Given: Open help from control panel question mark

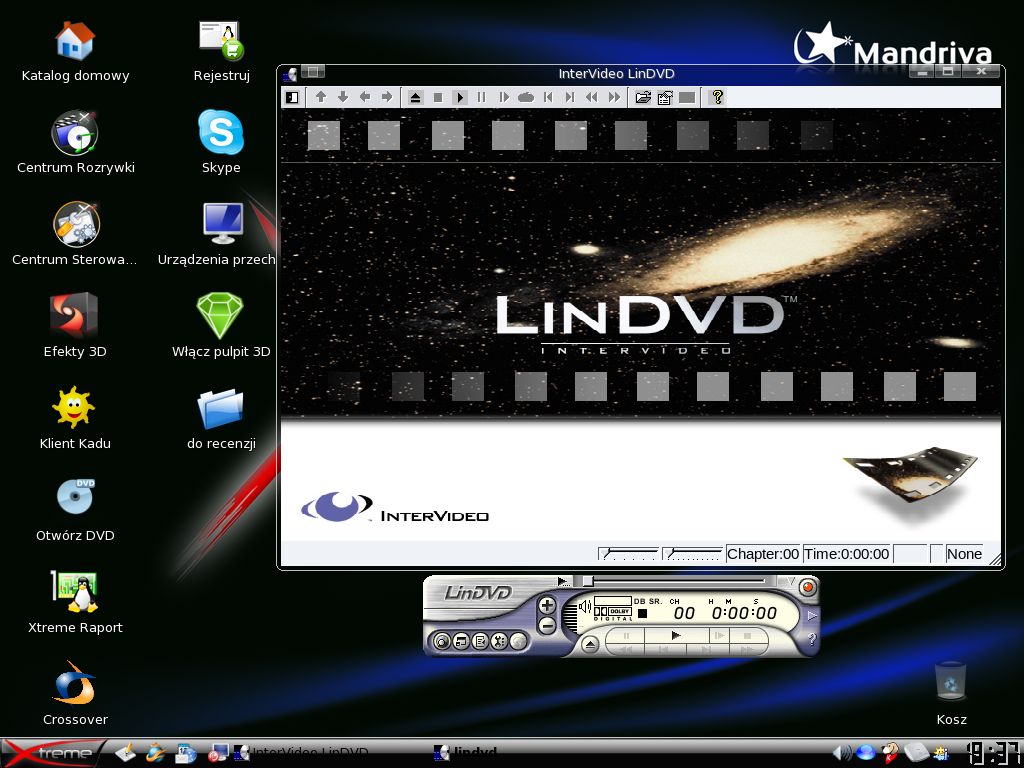Looking at the screenshot, I should (812, 640).
